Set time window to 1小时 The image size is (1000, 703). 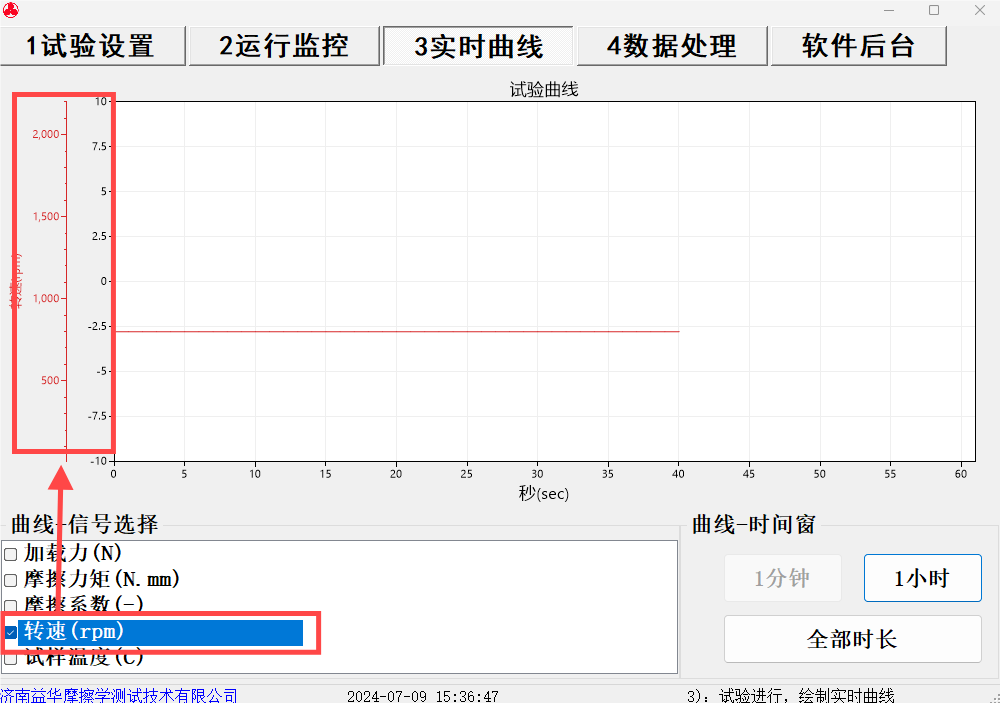922,578
